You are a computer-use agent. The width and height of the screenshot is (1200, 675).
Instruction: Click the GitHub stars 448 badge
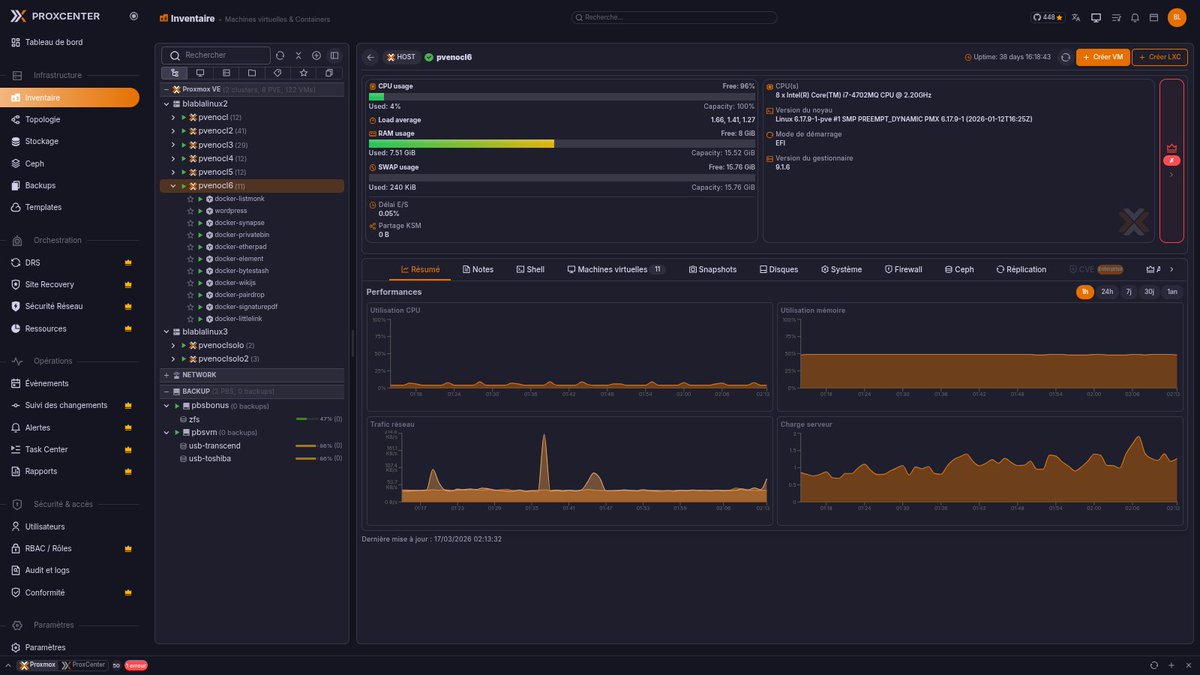(1047, 17)
